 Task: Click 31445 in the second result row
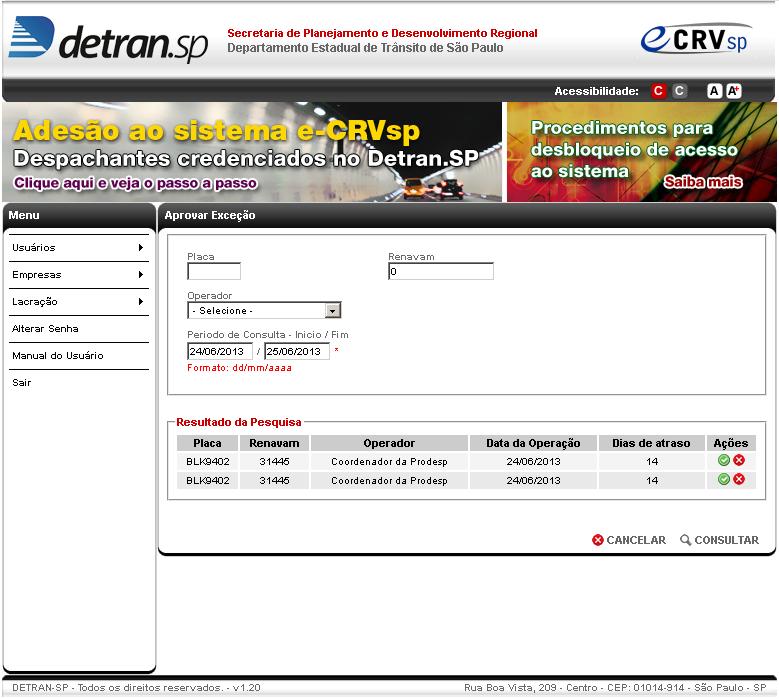pyautogui.click(x=274, y=480)
